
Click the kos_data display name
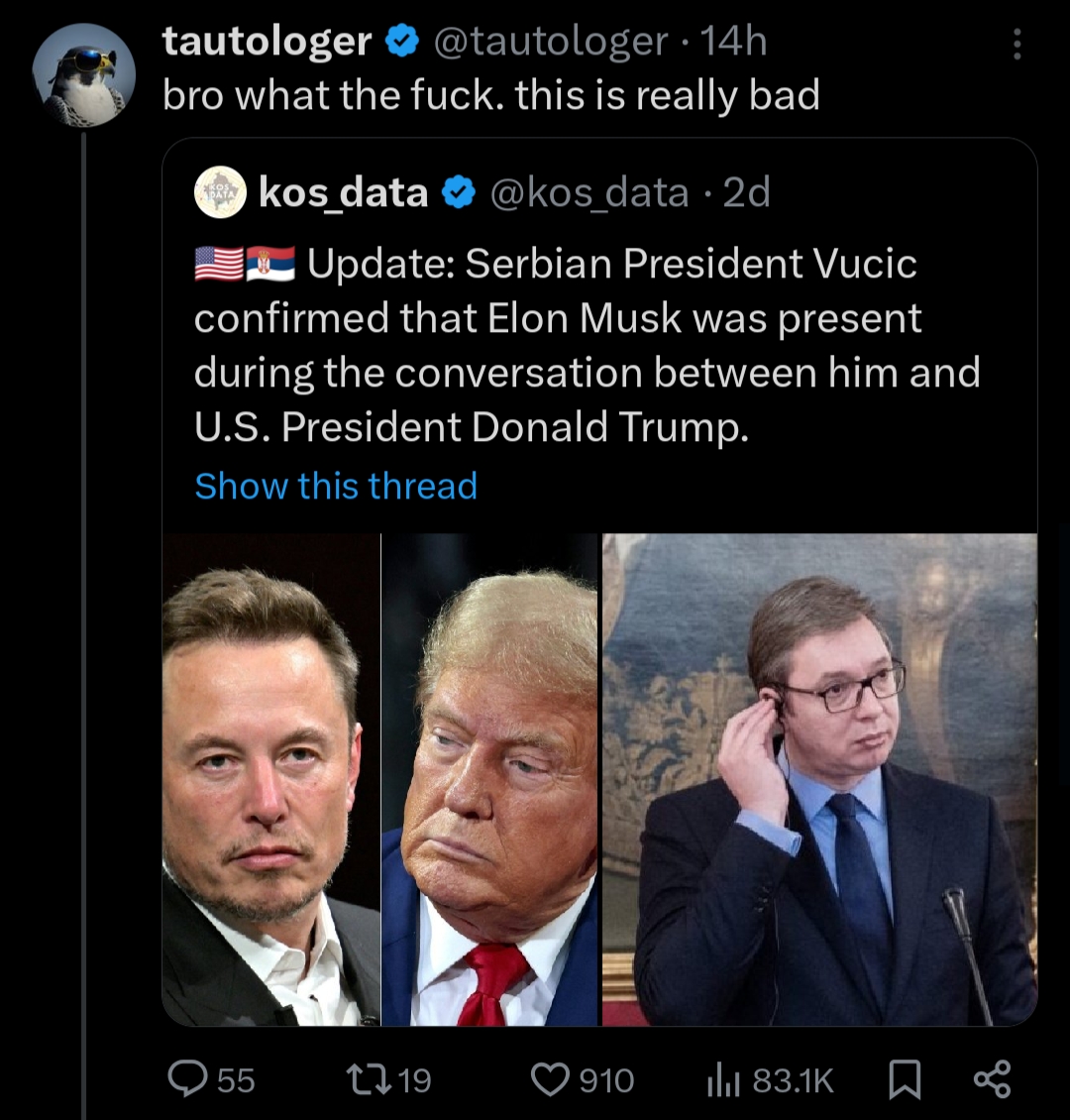(x=343, y=192)
